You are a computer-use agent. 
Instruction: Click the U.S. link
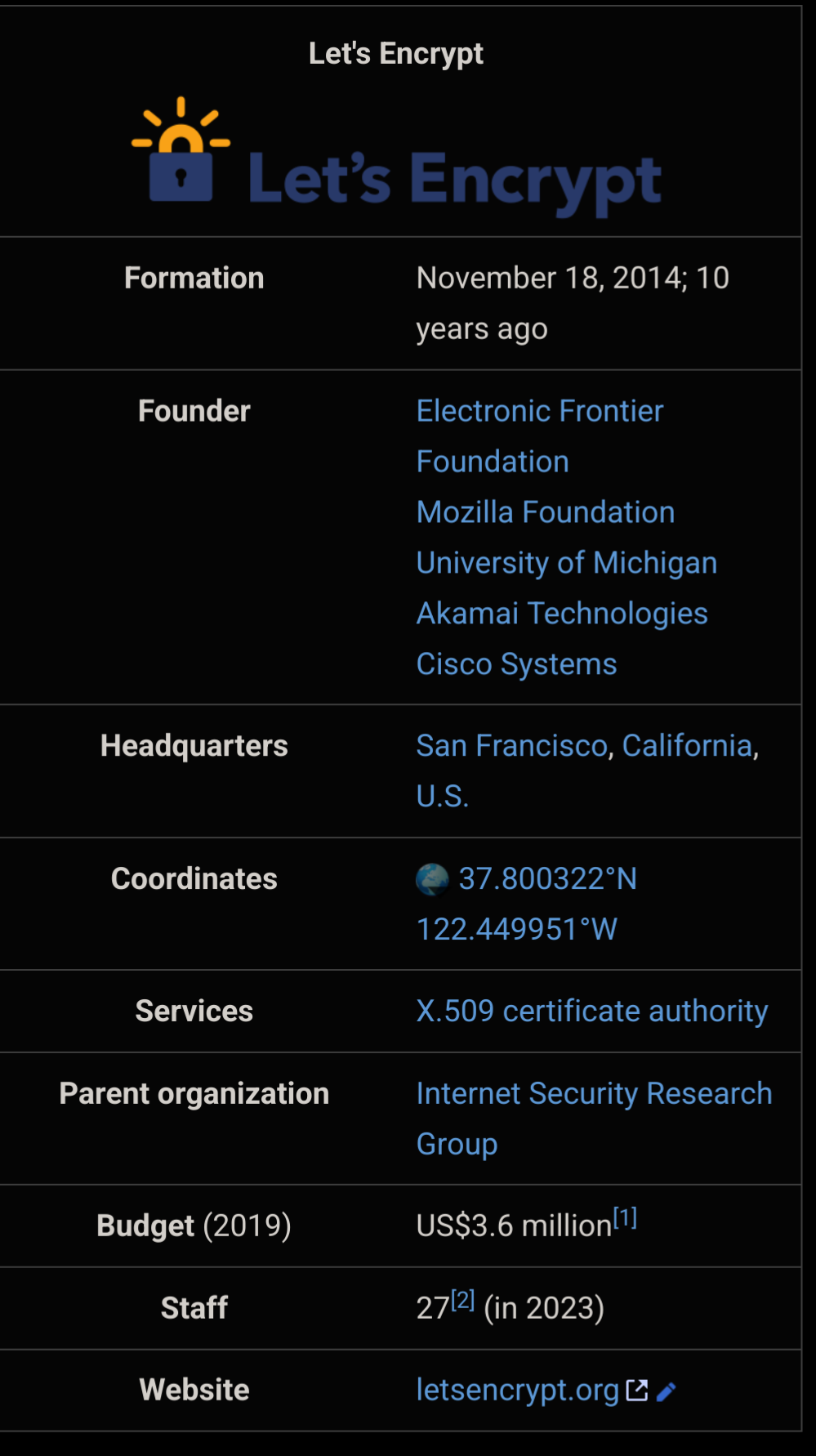coord(442,797)
